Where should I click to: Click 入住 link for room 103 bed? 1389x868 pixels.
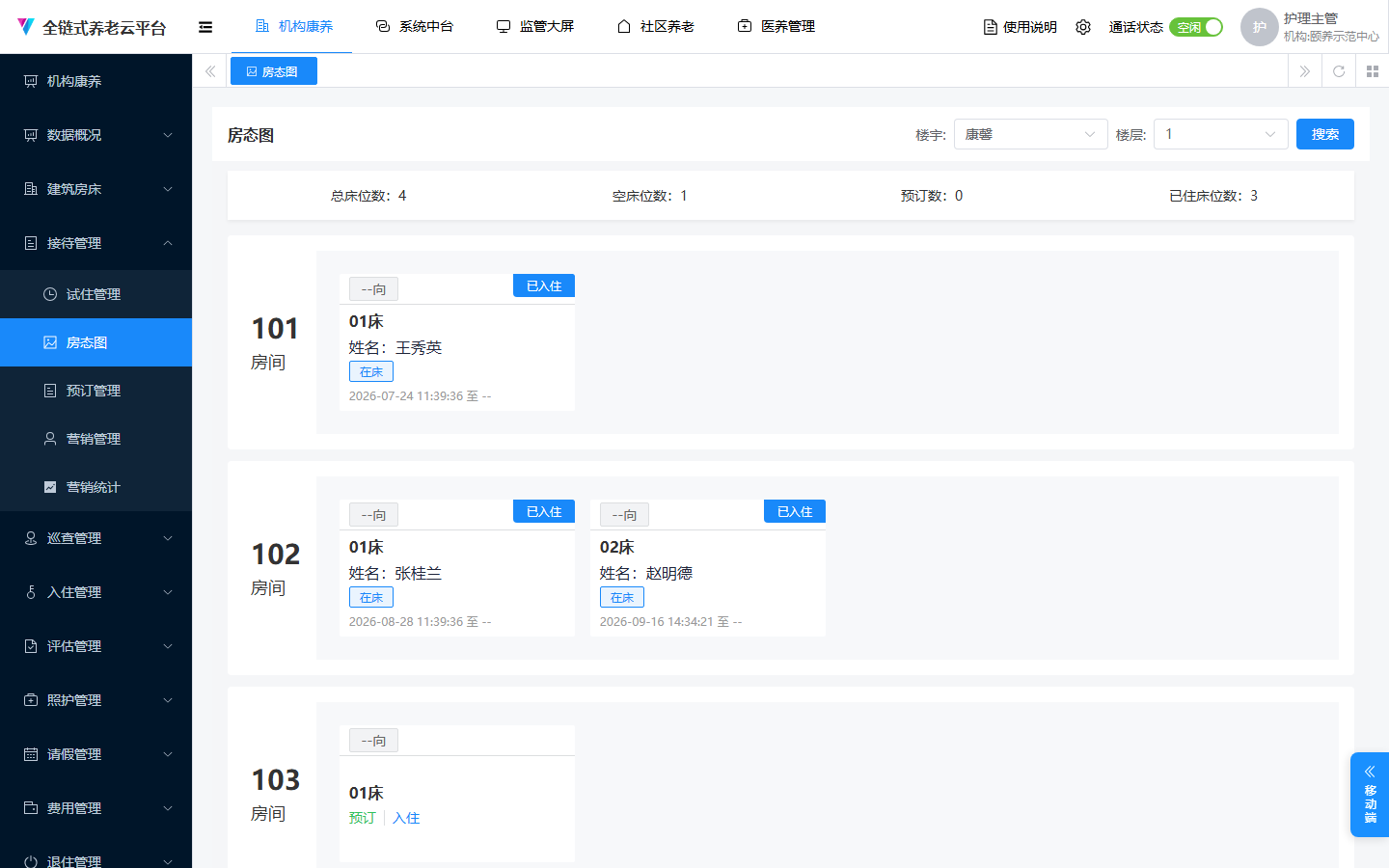click(x=406, y=818)
